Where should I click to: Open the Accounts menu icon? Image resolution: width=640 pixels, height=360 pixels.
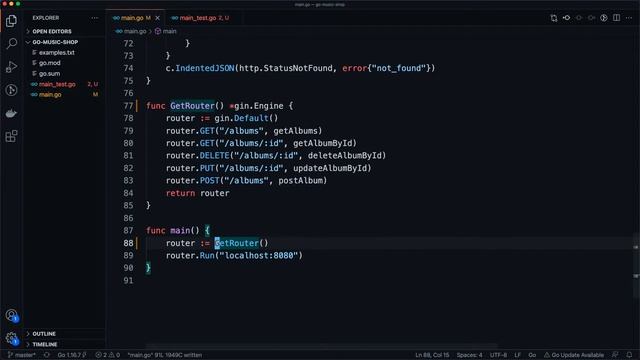(11, 315)
